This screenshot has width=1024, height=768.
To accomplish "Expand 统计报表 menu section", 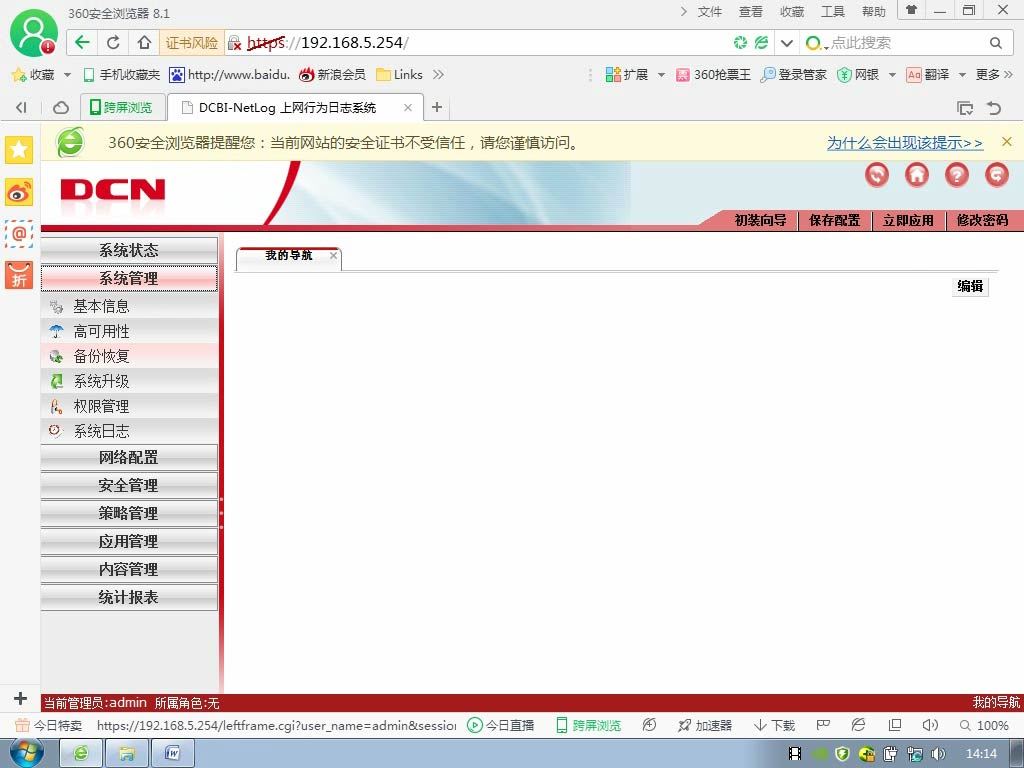I will [129, 597].
